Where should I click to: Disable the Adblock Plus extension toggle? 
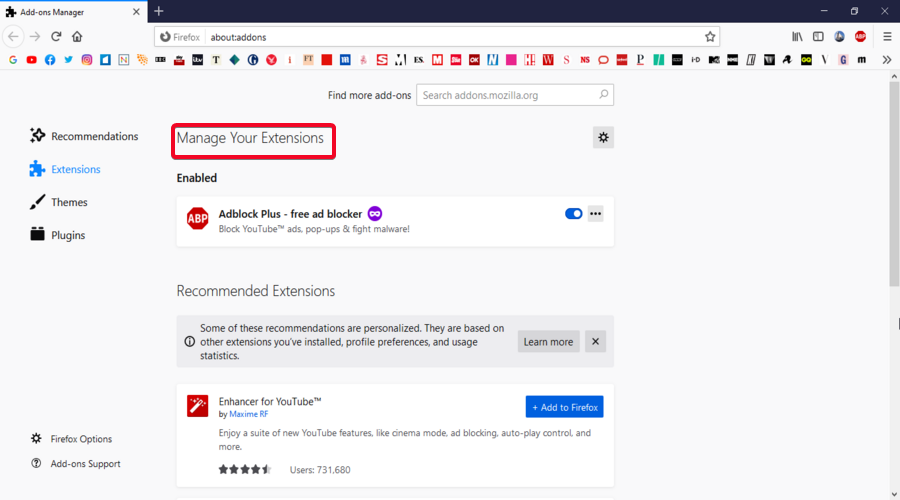(573, 213)
